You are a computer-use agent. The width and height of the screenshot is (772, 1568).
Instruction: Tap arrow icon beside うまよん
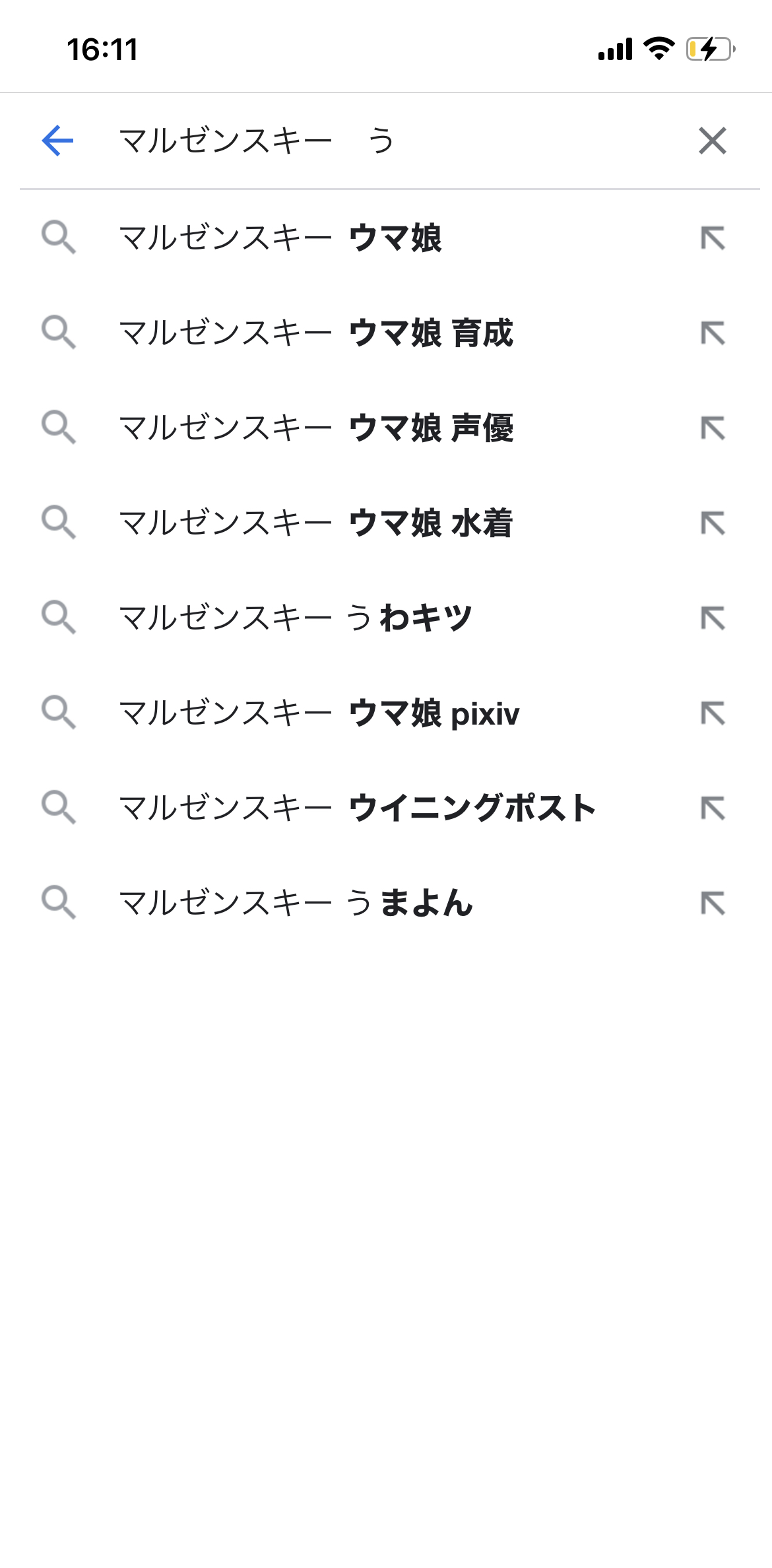(713, 903)
